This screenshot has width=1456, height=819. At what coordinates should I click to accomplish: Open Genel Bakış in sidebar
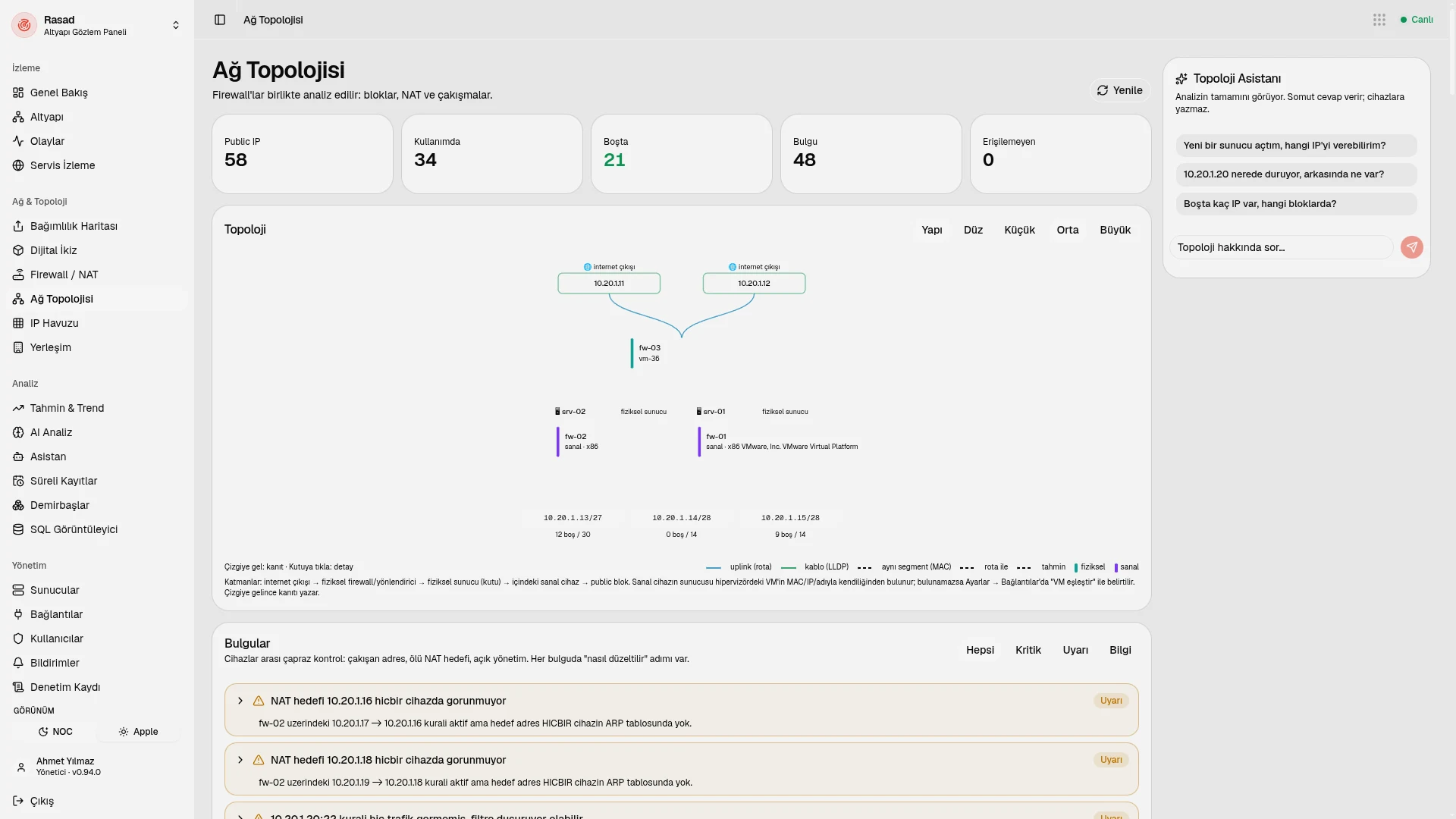pos(97,93)
